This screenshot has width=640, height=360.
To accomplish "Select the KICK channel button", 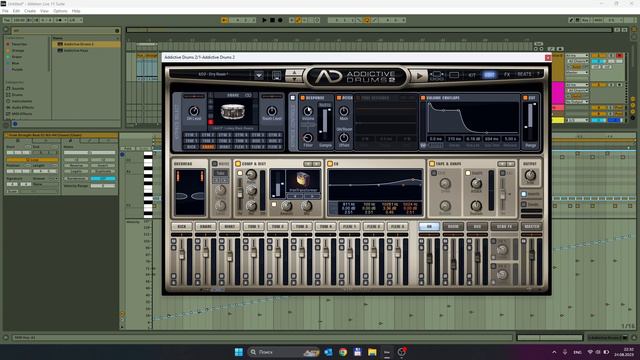I will pyautogui.click(x=181, y=226).
